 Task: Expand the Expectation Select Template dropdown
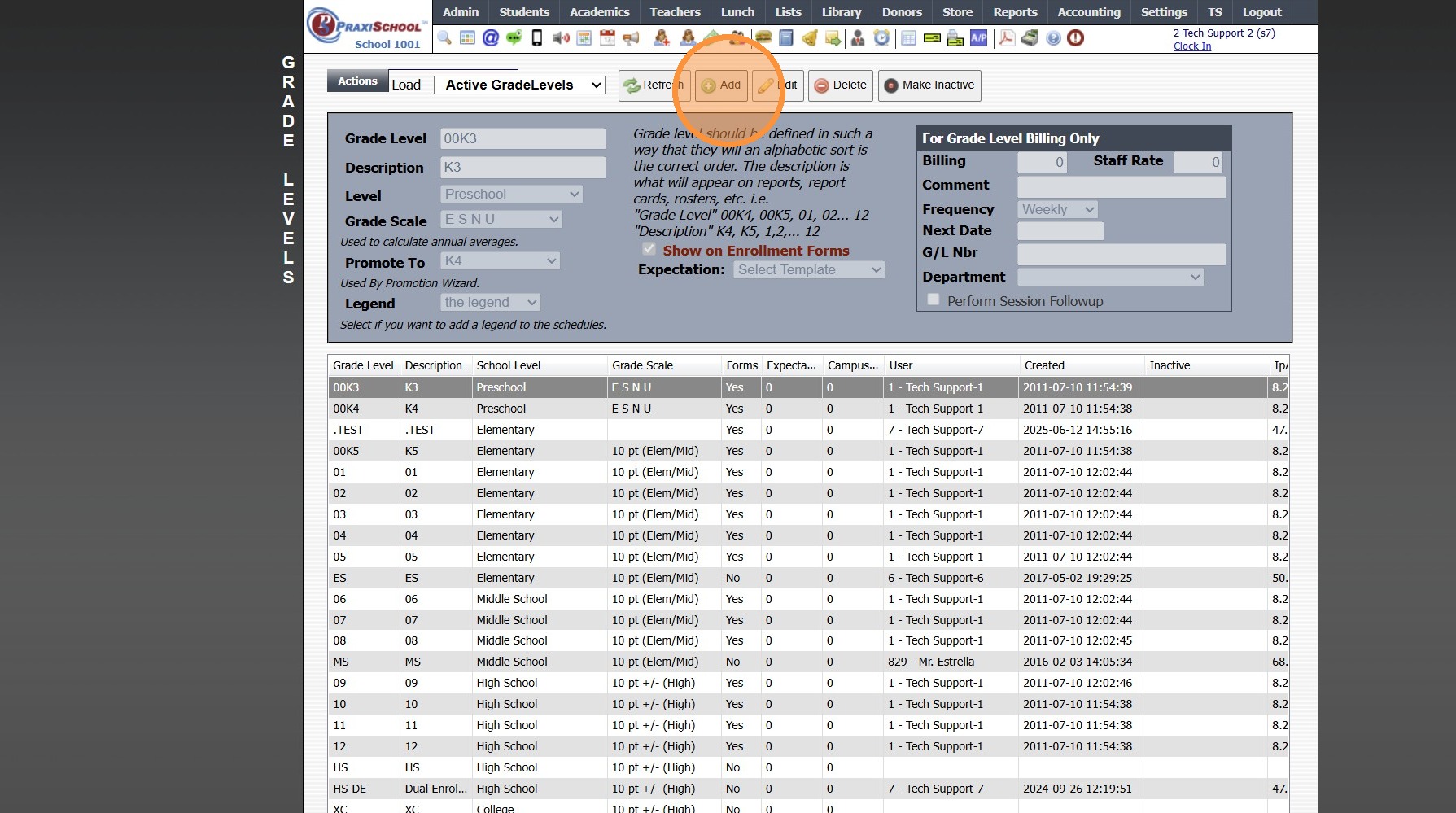click(808, 269)
